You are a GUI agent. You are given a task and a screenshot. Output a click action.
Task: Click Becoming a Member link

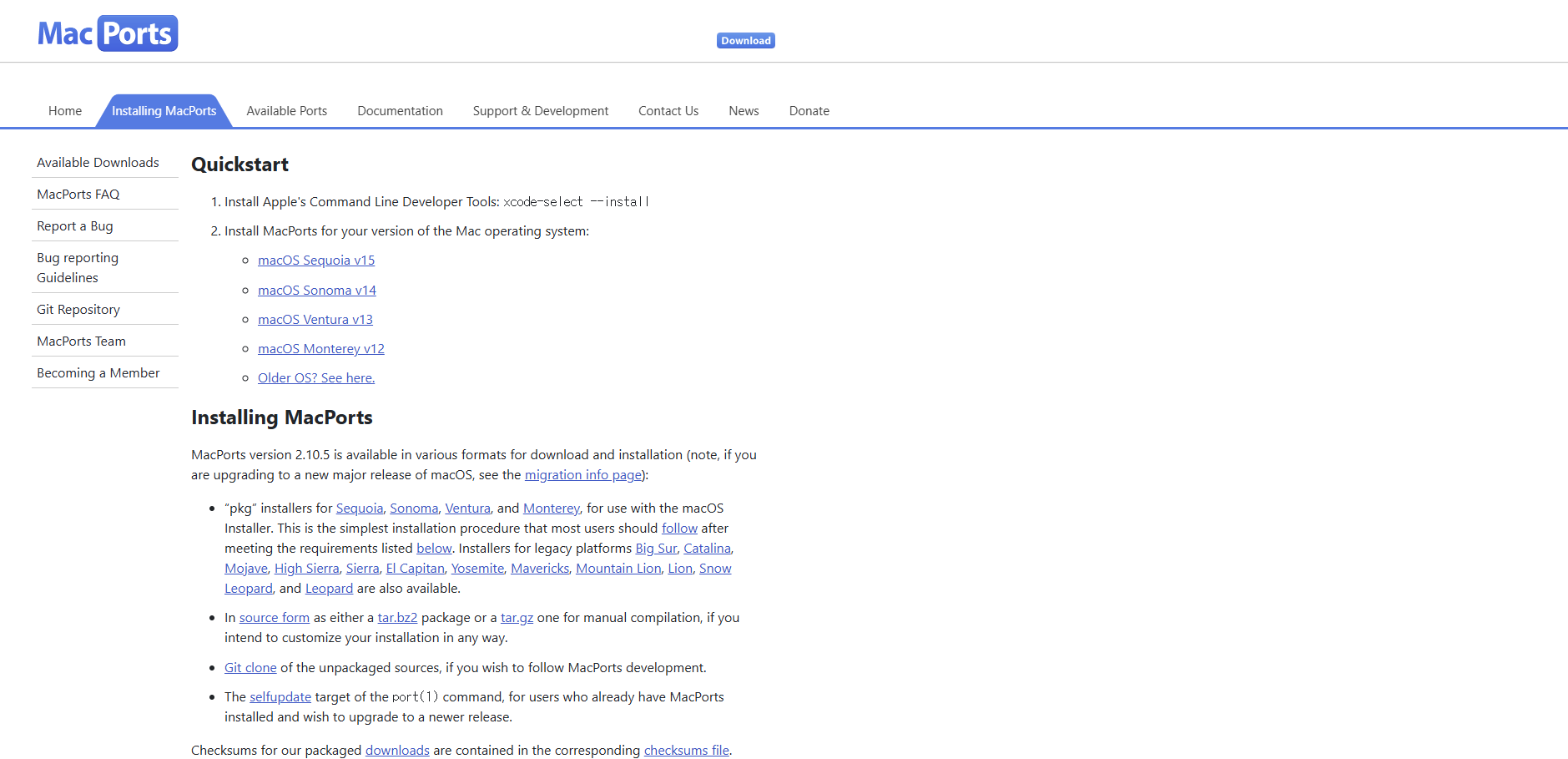click(x=98, y=373)
